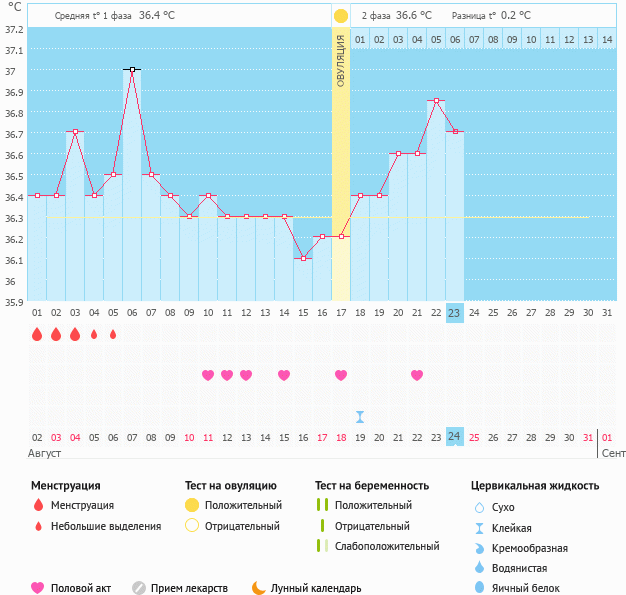Image resolution: width=626 pixels, height=595 pixels.
Task: Click the 36.8 temperature point on day 22
Action: pyautogui.click(x=436, y=100)
